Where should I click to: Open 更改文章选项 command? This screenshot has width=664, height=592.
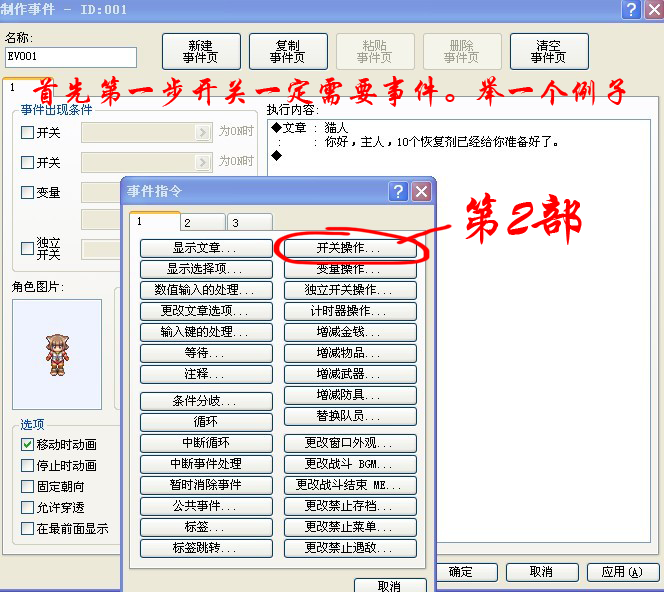[206, 311]
